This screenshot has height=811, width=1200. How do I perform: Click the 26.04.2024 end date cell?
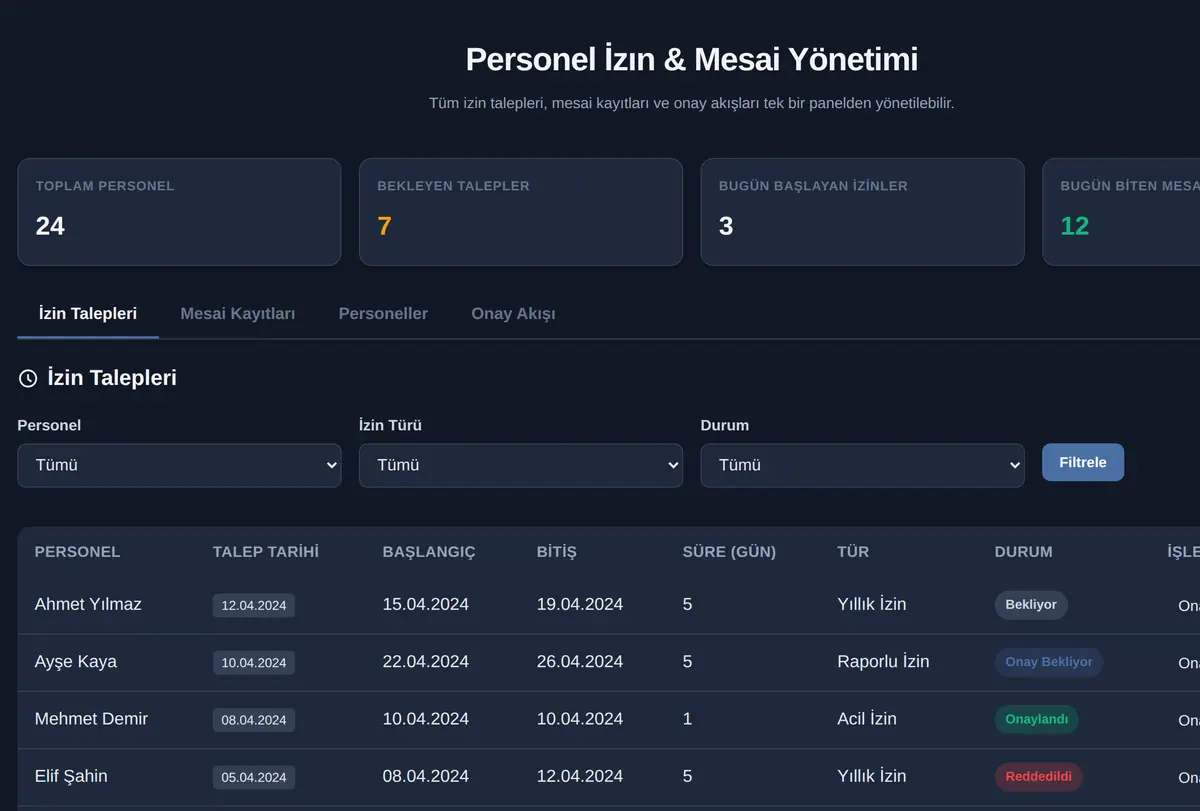click(x=580, y=661)
